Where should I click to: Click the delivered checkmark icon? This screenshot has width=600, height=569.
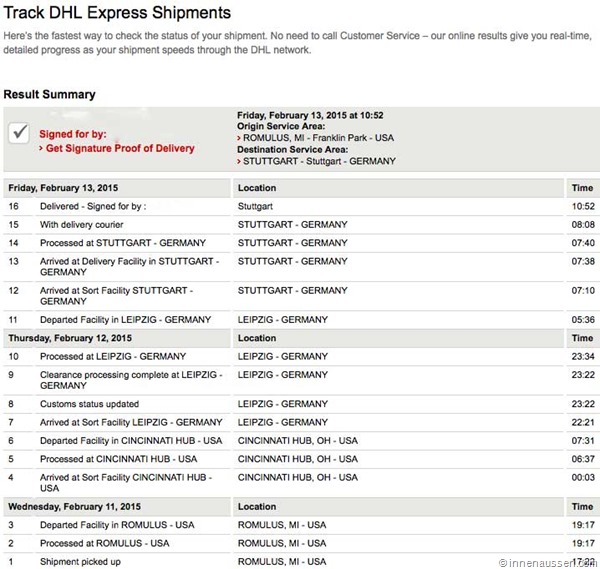(19, 134)
